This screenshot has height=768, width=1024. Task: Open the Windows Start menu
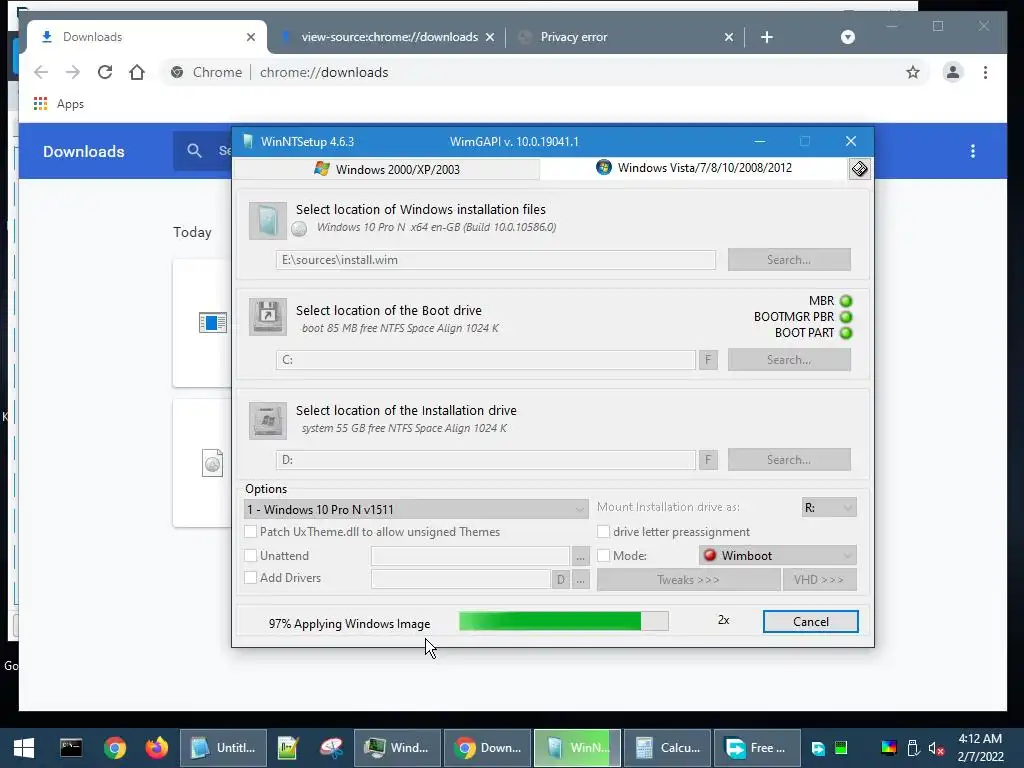[x=24, y=748]
